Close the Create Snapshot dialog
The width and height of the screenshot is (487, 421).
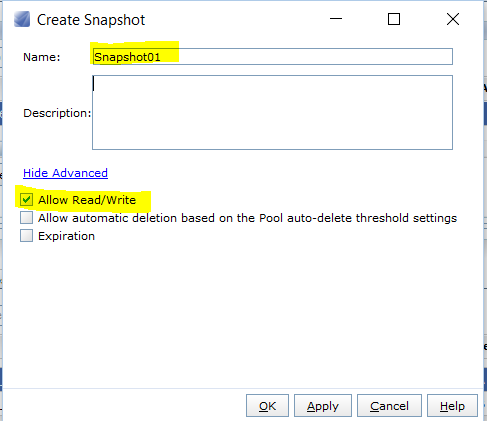click(x=453, y=19)
